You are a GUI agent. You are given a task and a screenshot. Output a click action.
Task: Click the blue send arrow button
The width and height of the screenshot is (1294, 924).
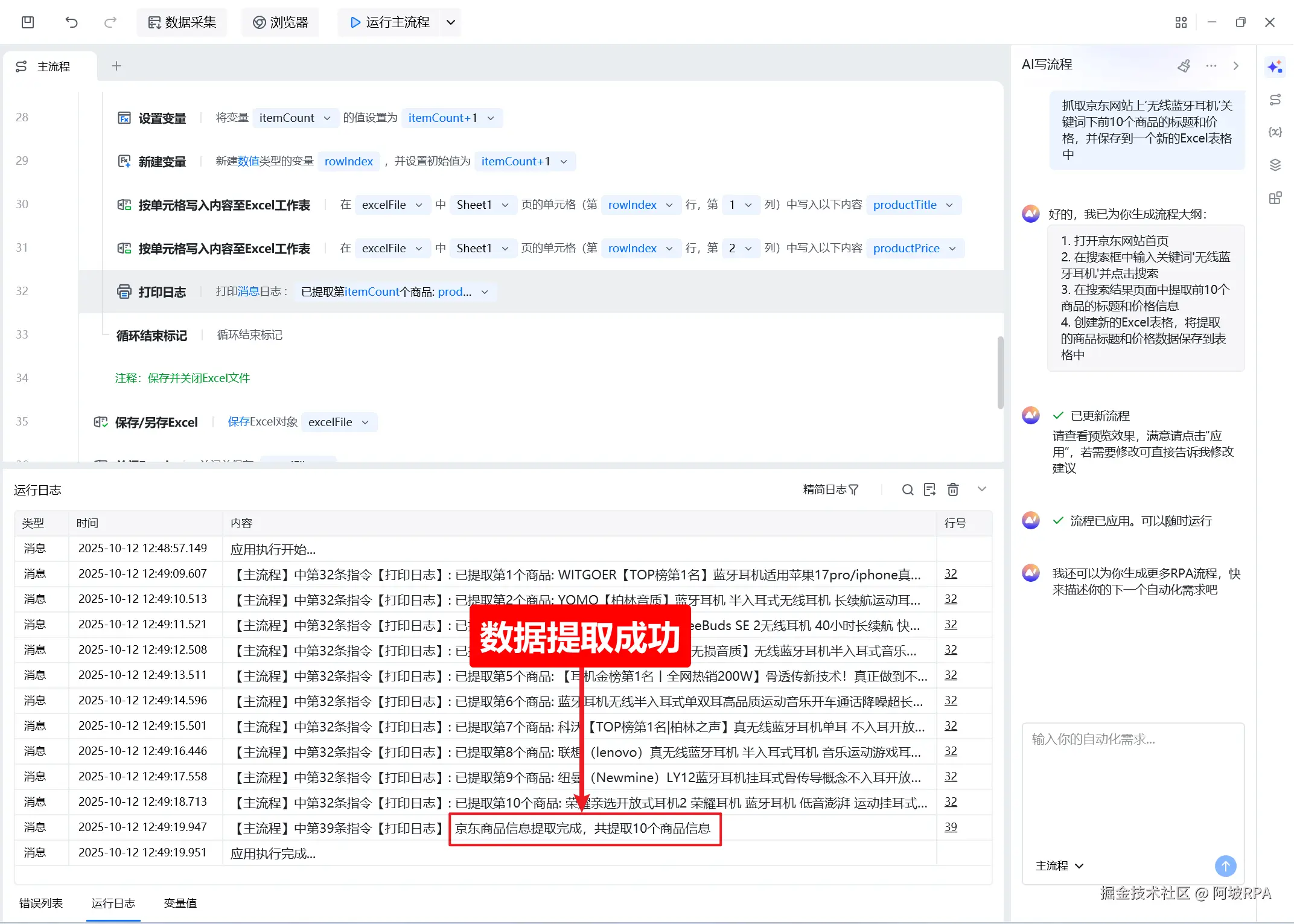(1225, 866)
